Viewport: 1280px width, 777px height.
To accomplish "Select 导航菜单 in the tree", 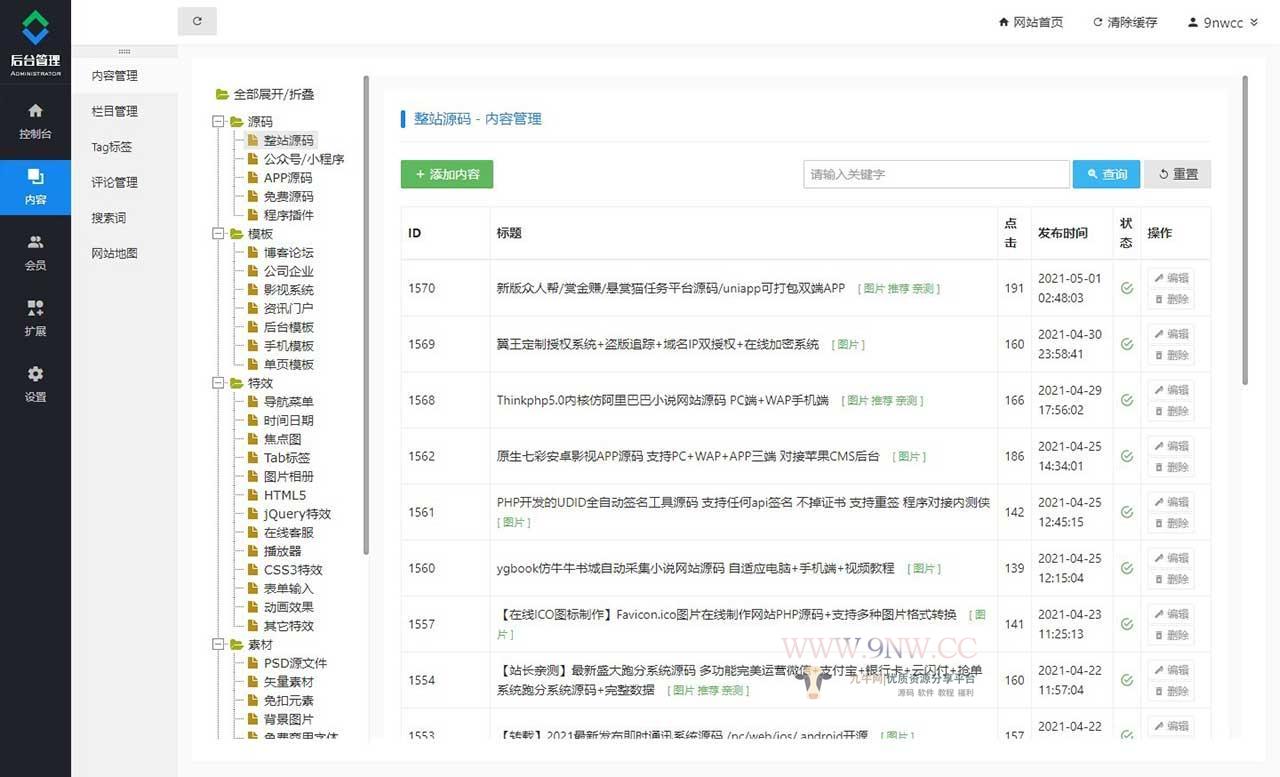I will 288,402.
